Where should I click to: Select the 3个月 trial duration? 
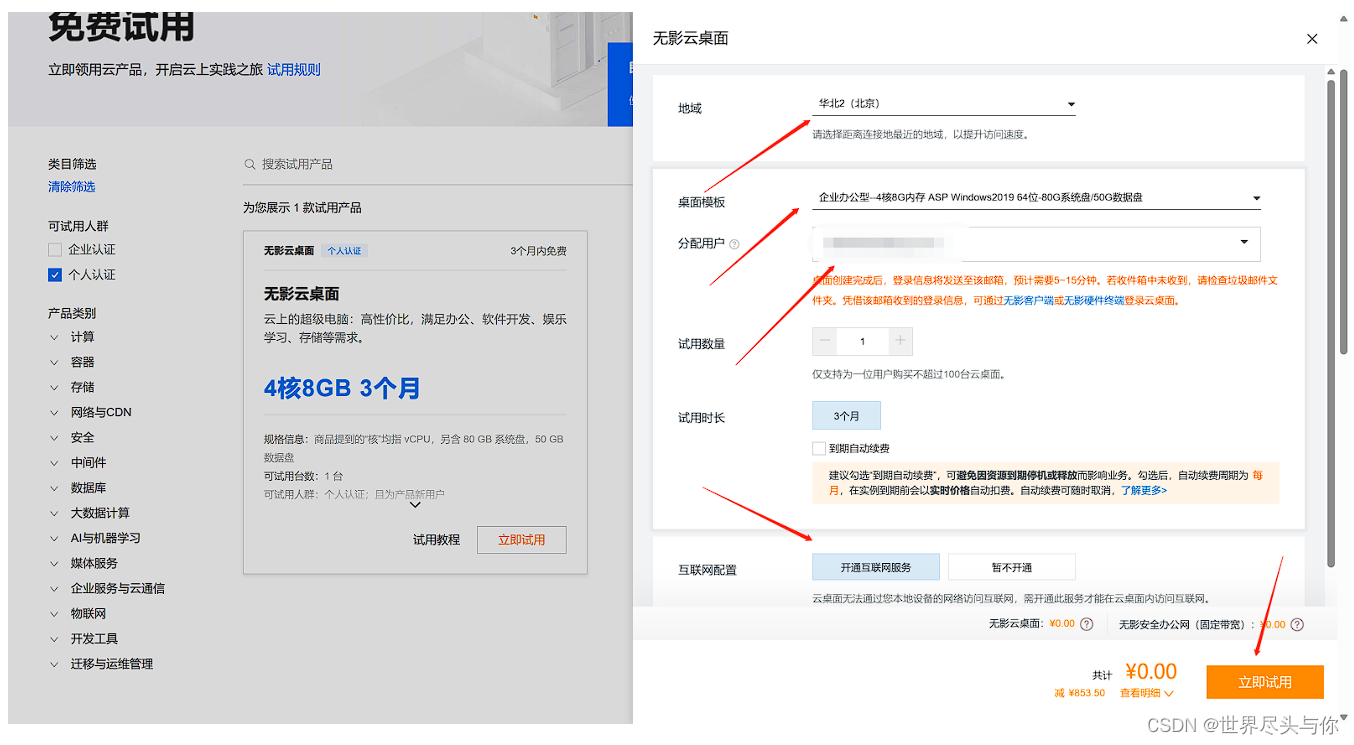click(x=846, y=415)
